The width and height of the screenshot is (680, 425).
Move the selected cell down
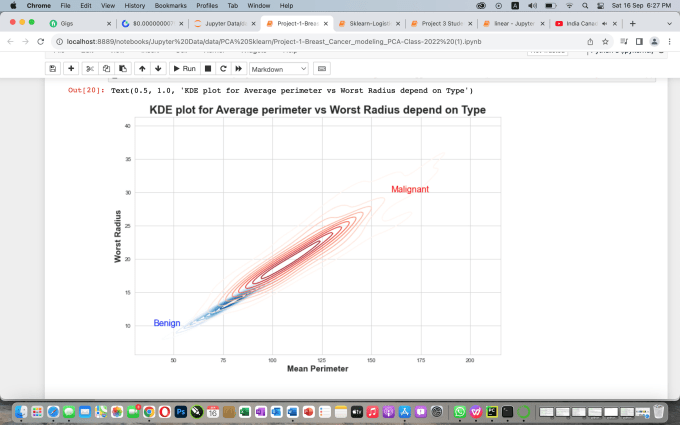[x=158, y=69]
